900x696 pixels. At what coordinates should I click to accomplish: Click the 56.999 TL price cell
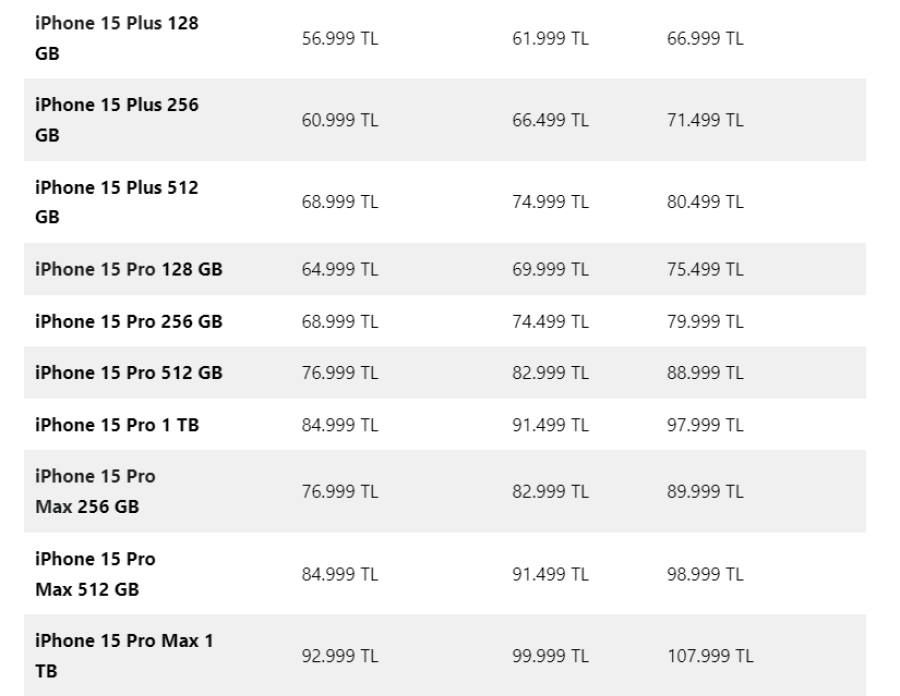[340, 38]
